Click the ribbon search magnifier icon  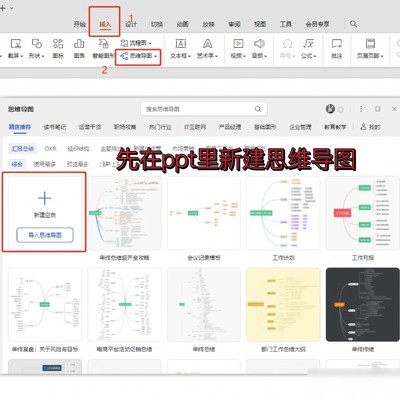(354, 24)
